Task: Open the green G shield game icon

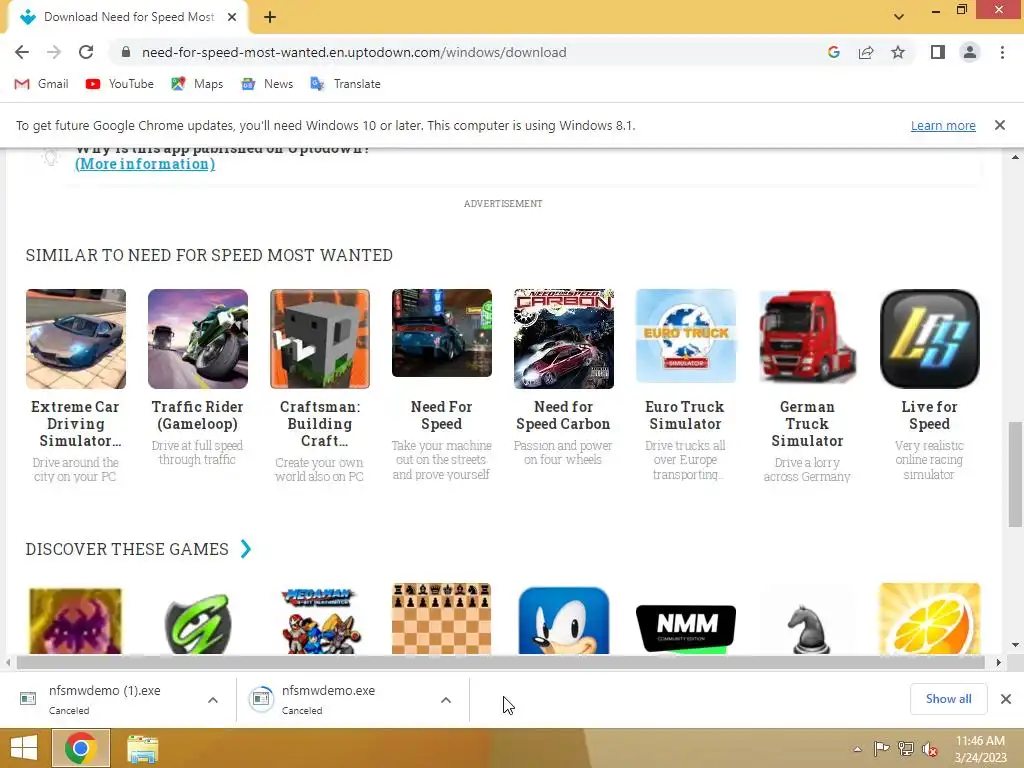Action: 198,623
